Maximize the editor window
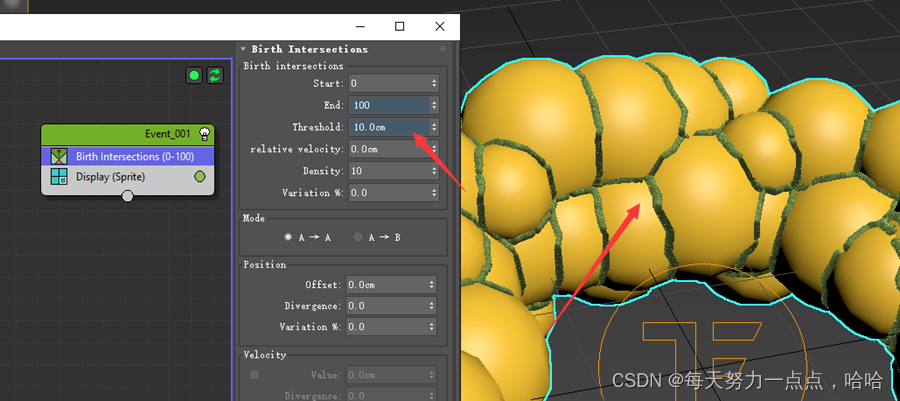The image size is (900, 401). 399,26
